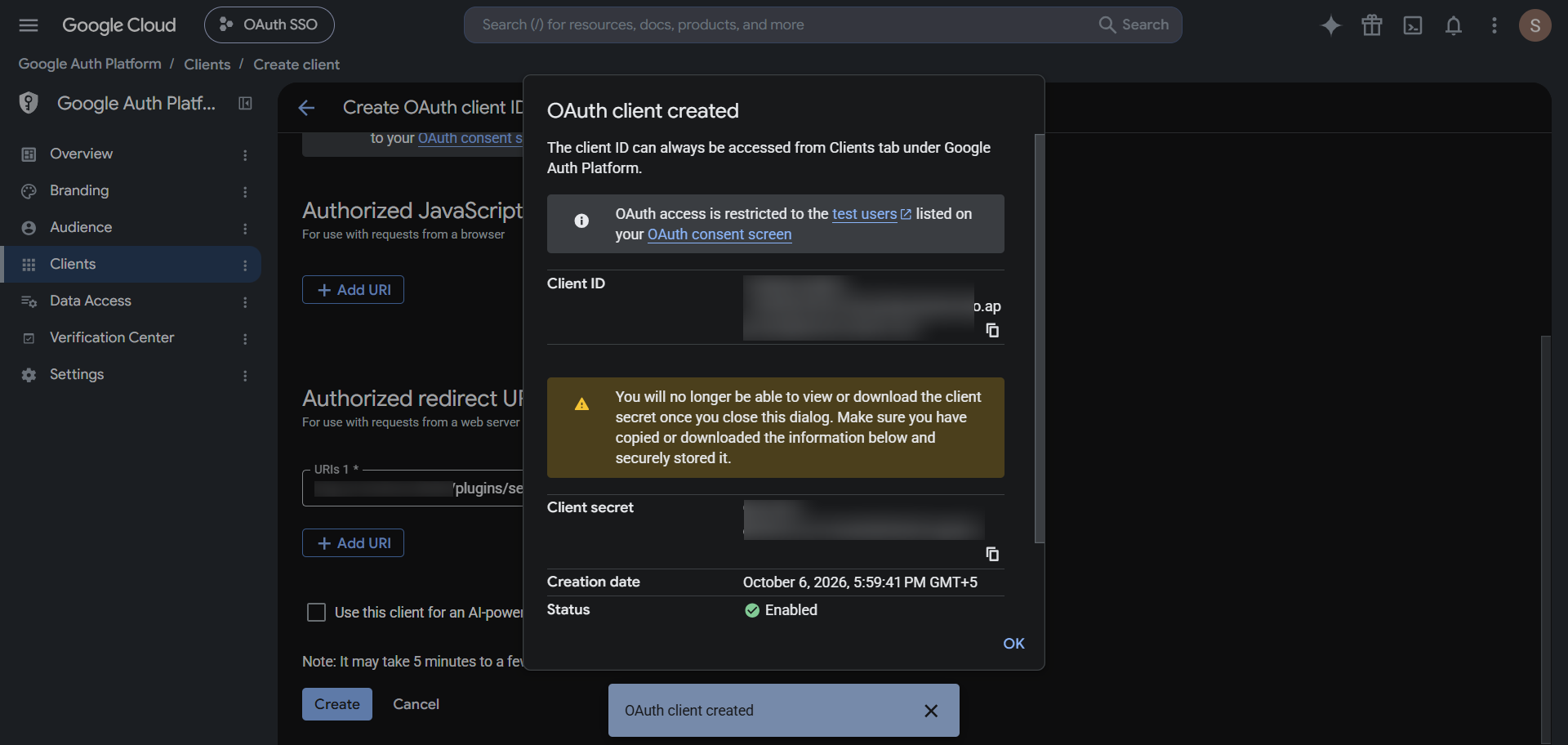The image size is (1568, 745).
Task: Click OK to close the dialog
Action: [x=1013, y=644]
